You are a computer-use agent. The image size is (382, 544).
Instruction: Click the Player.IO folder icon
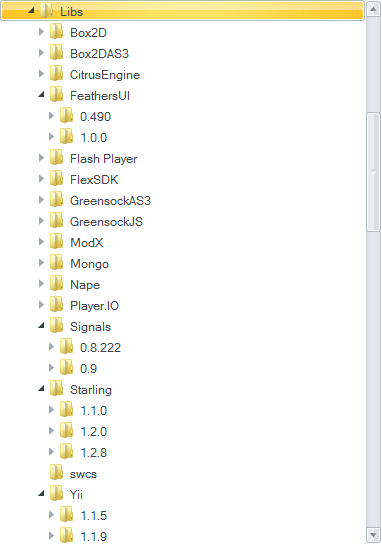[57, 305]
